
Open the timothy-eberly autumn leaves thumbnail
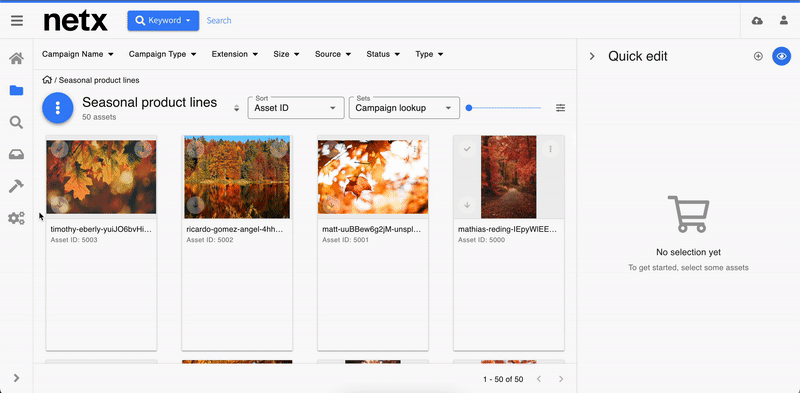pos(102,177)
